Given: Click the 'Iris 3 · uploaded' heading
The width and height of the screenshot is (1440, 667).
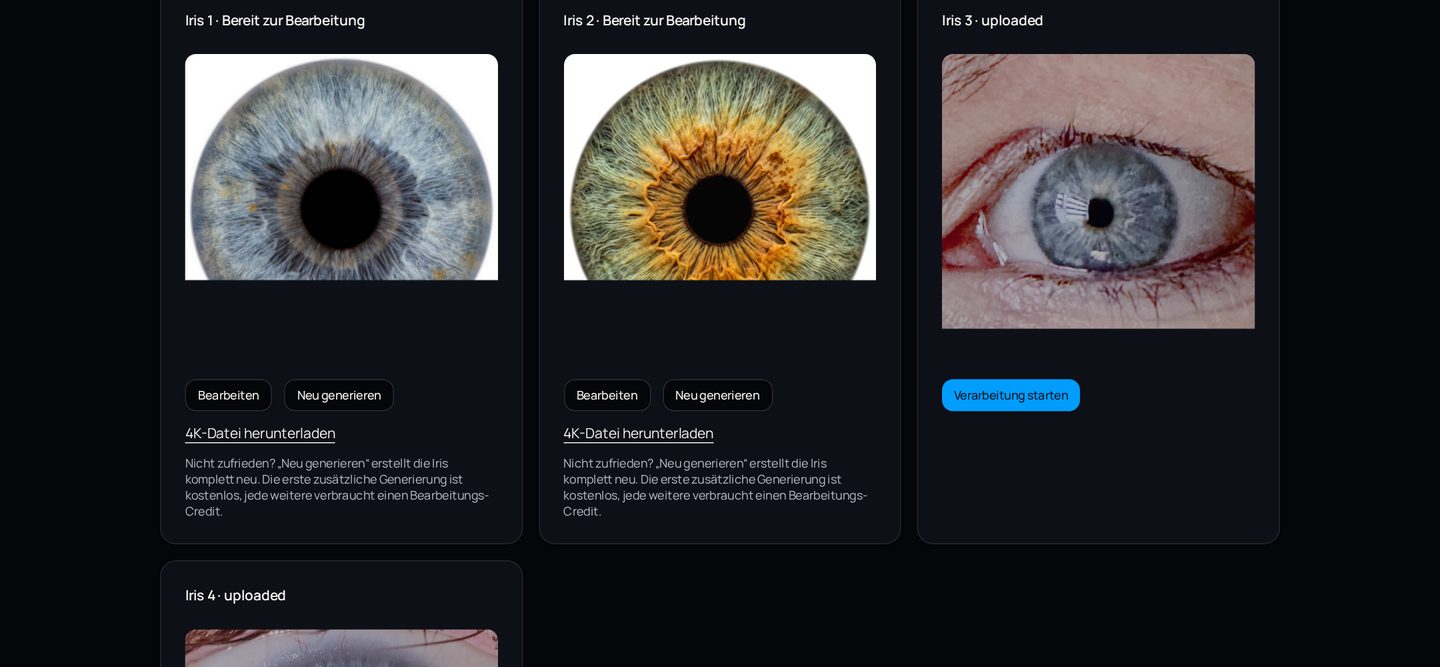Looking at the screenshot, I should pyautogui.click(x=992, y=20).
